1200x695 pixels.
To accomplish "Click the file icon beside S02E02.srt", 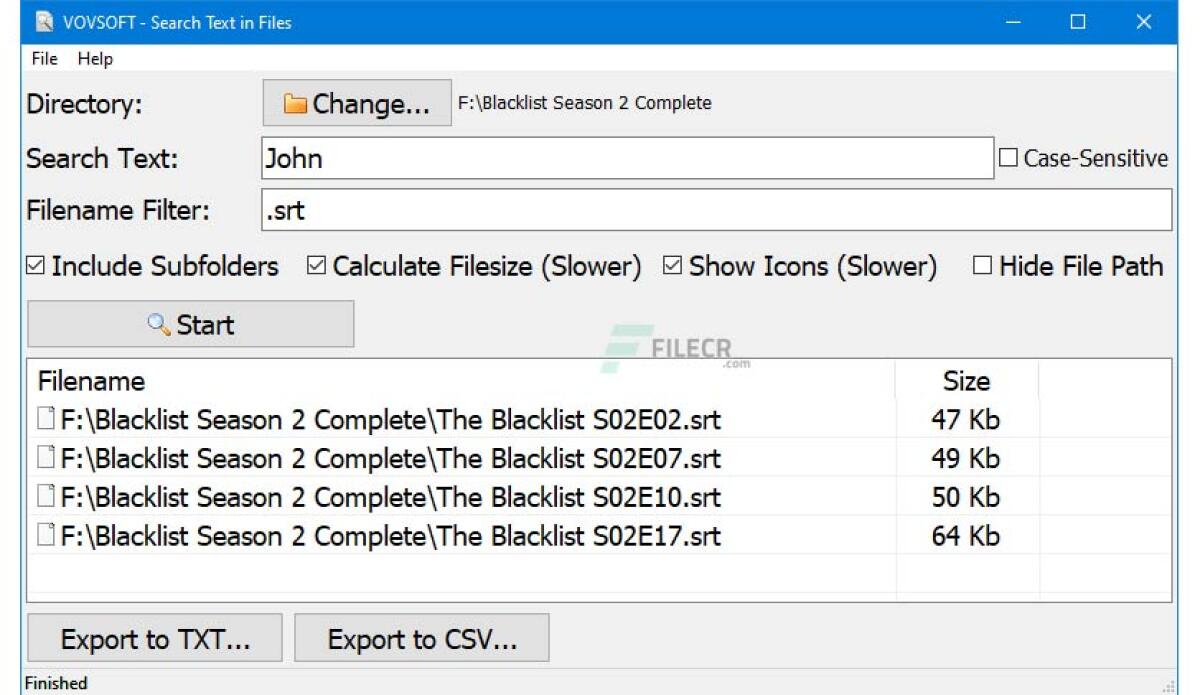I will (x=44, y=419).
